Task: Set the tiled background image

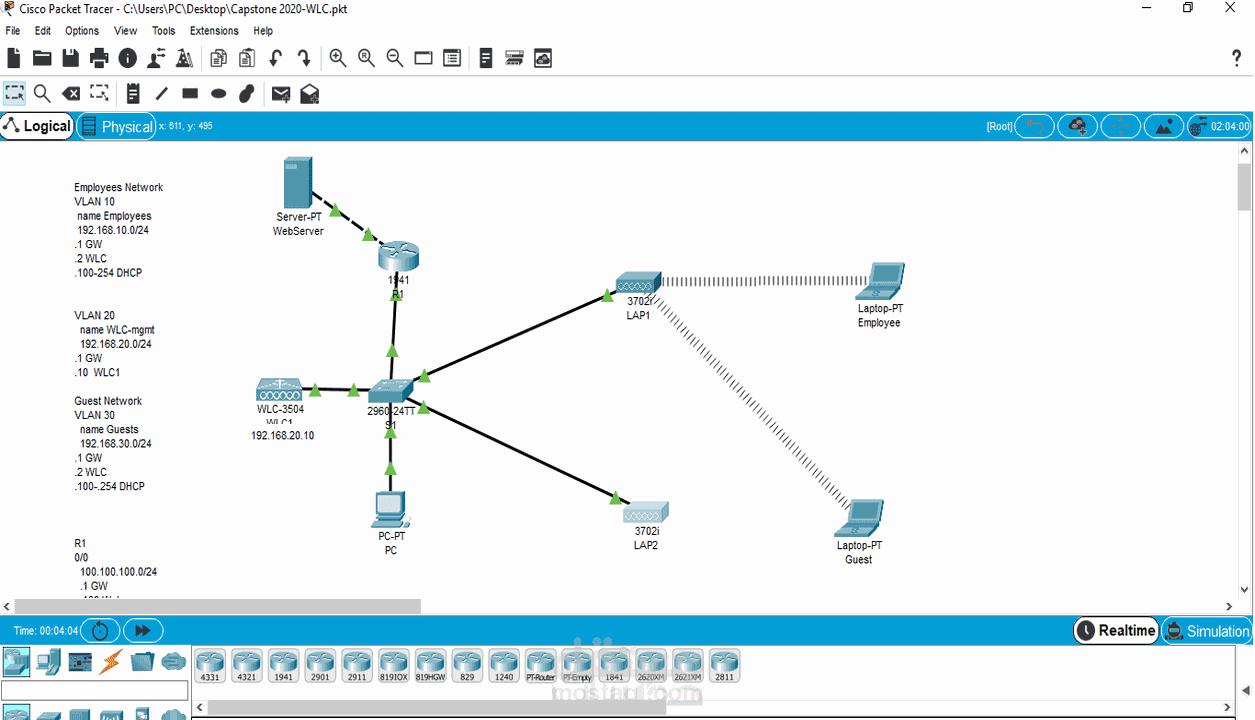Action: [x=1164, y=126]
